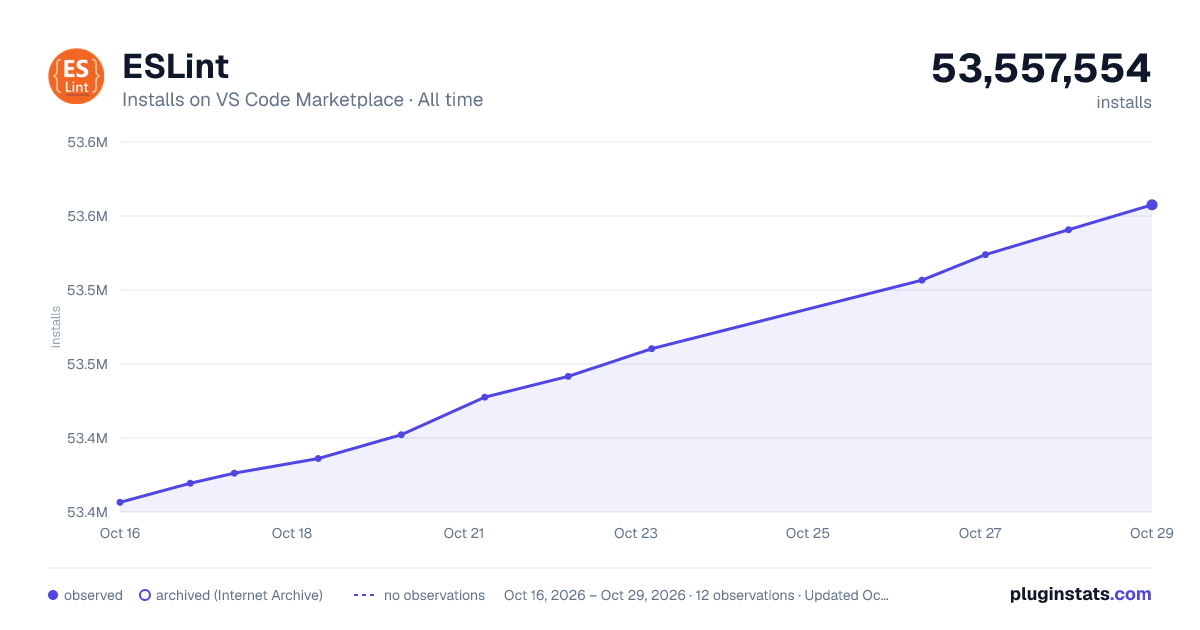Click the filled 'observed' legend dot
The image size is (1200, 630).
coord(53,595)
